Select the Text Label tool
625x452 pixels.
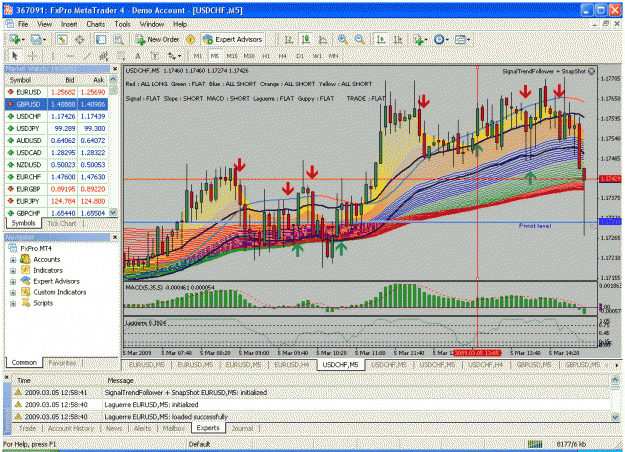click(155, 56)
